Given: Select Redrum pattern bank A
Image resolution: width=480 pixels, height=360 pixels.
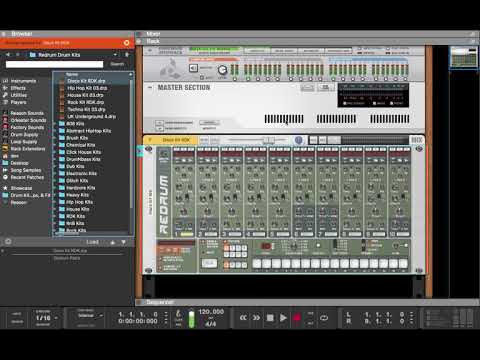Looking at the screenshot, I should pyautogui.click(x=227, y=265).
